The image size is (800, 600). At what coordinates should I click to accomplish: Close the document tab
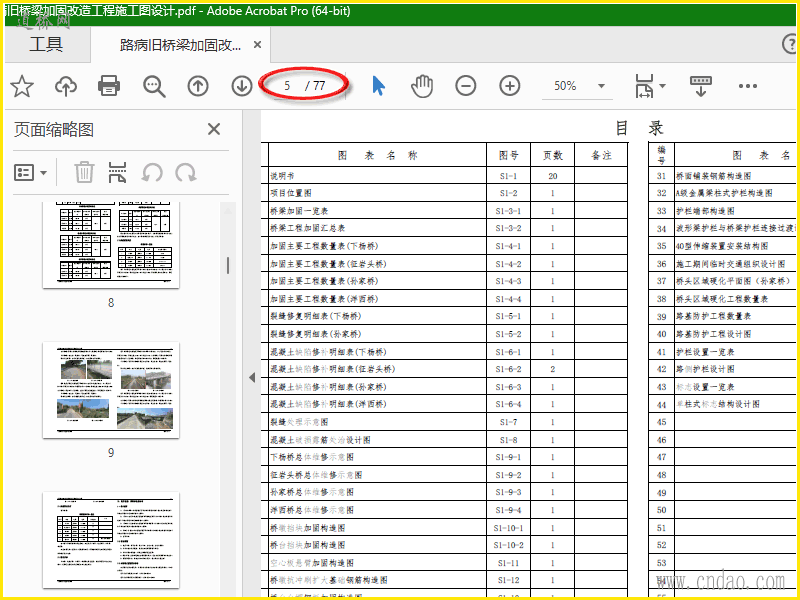(258, 45)
